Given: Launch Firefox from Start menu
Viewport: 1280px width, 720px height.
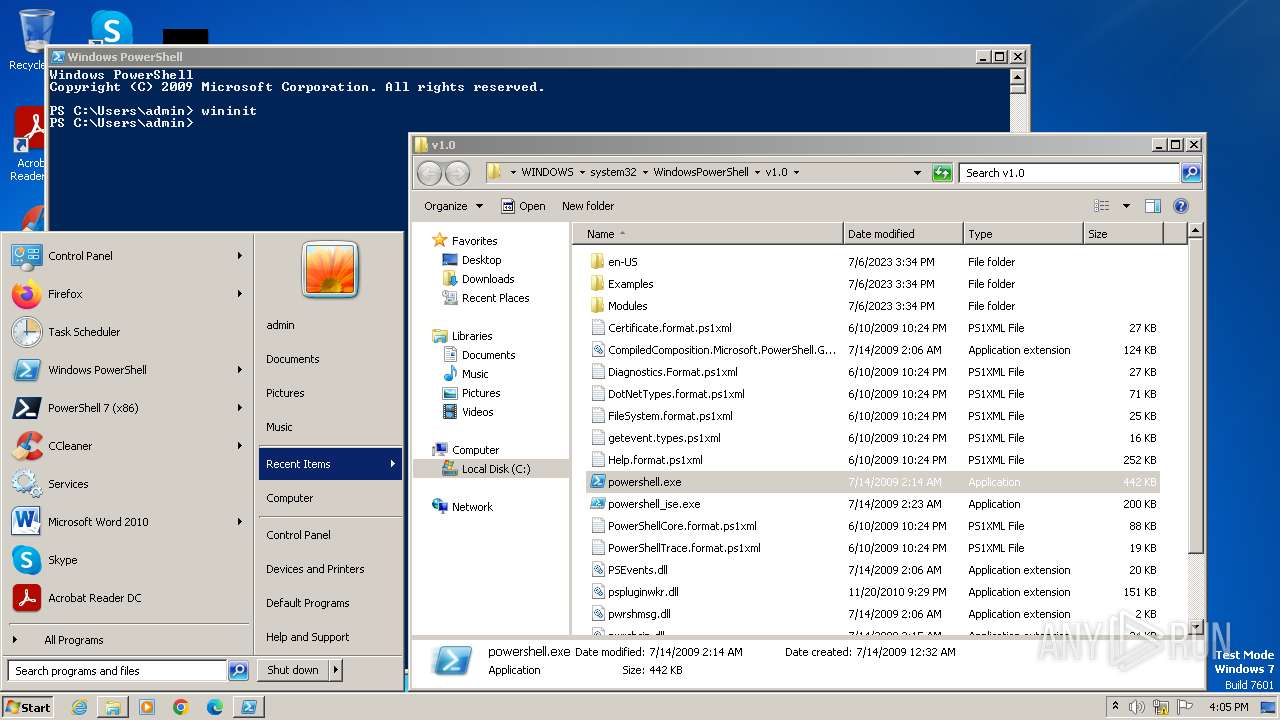Looking at the screenshot, I should pos(27,294).
